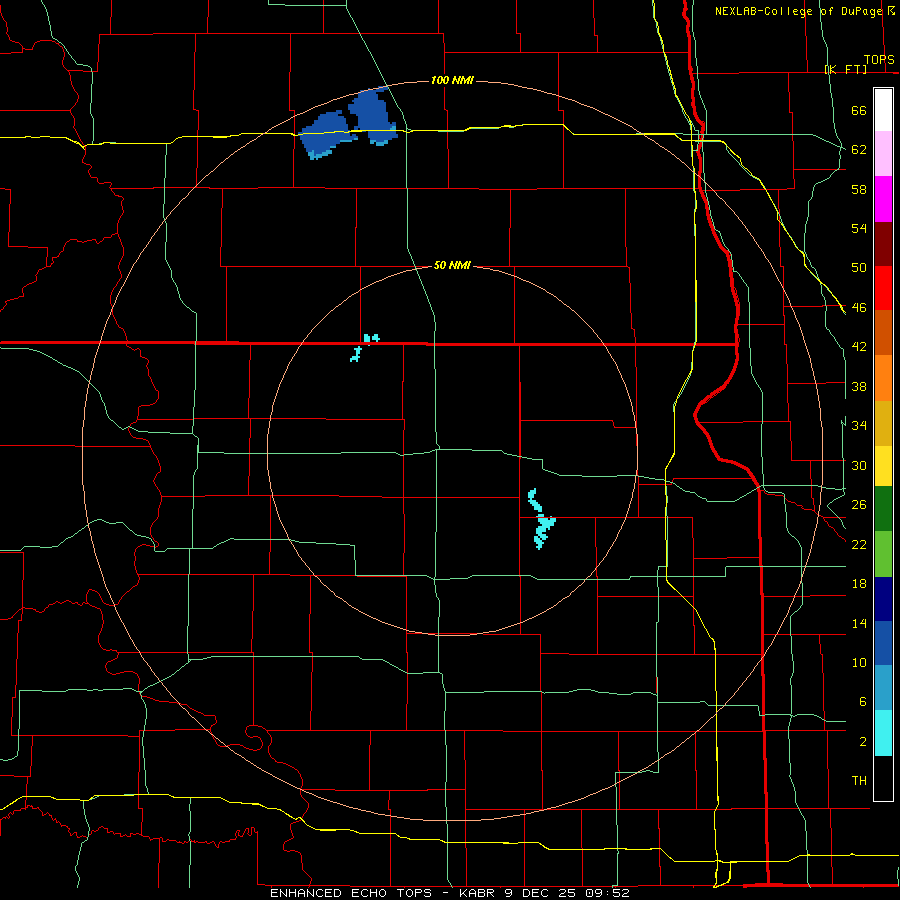This screenshot has width=900, height=900.
Task: Click the 34 legend value
Action: (859, 425)
